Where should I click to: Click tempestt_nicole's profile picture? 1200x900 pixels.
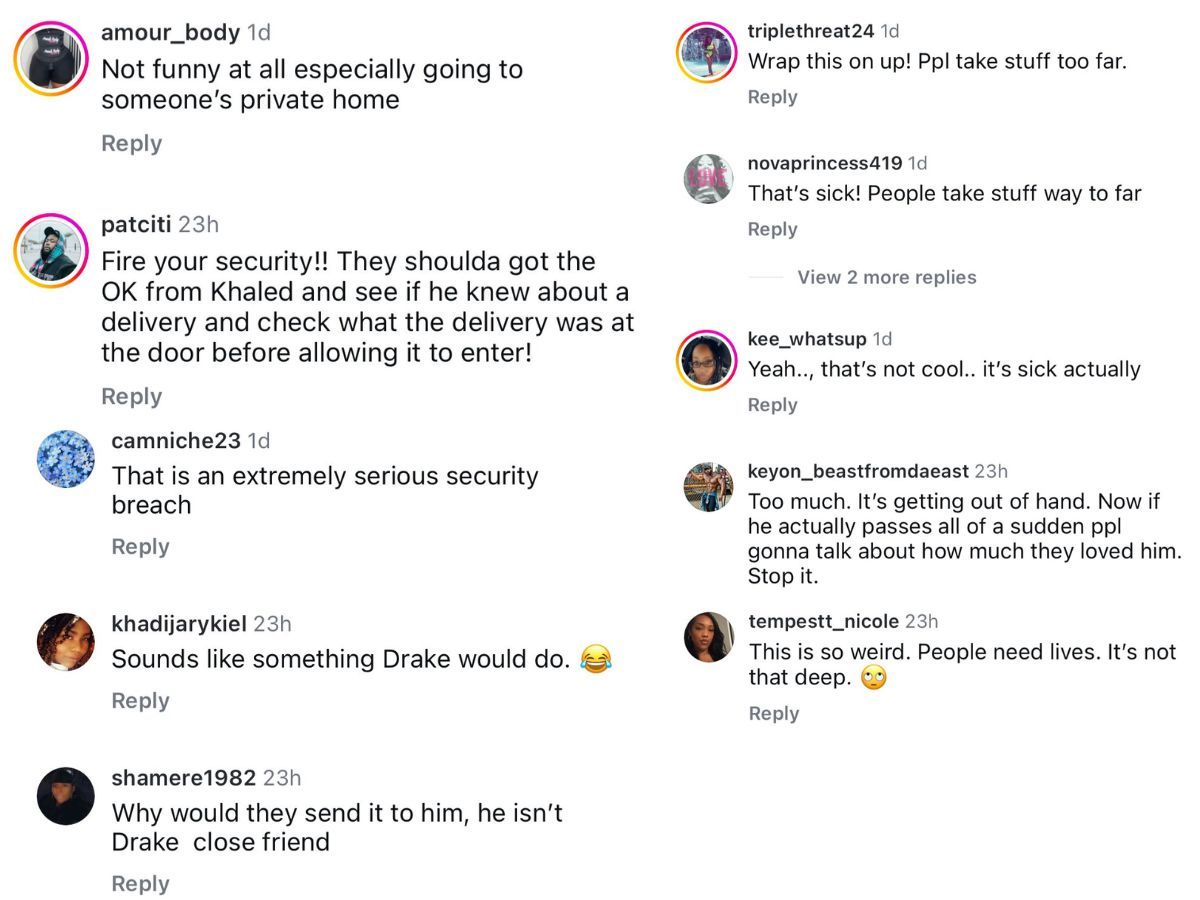pos(708,637)
